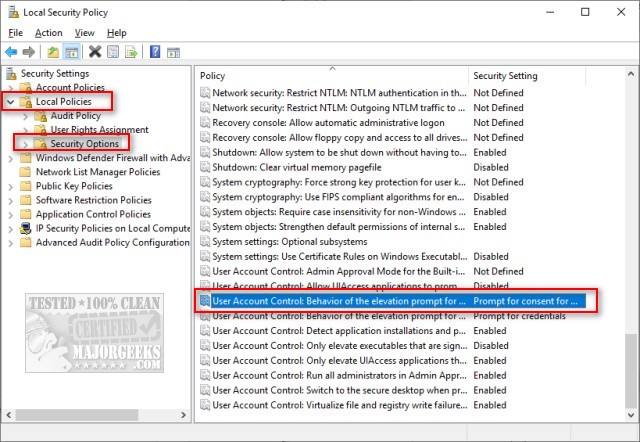Expand Software Restriction Policies node
Image resolution: width=640 pixels, height=442 pixels.
[x=11, y=200]
